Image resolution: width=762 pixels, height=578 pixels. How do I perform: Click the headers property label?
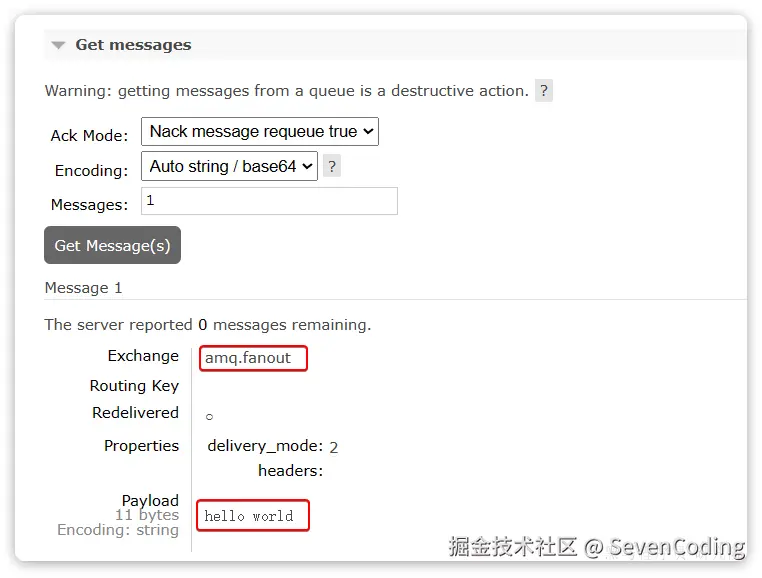coord(291,471)
